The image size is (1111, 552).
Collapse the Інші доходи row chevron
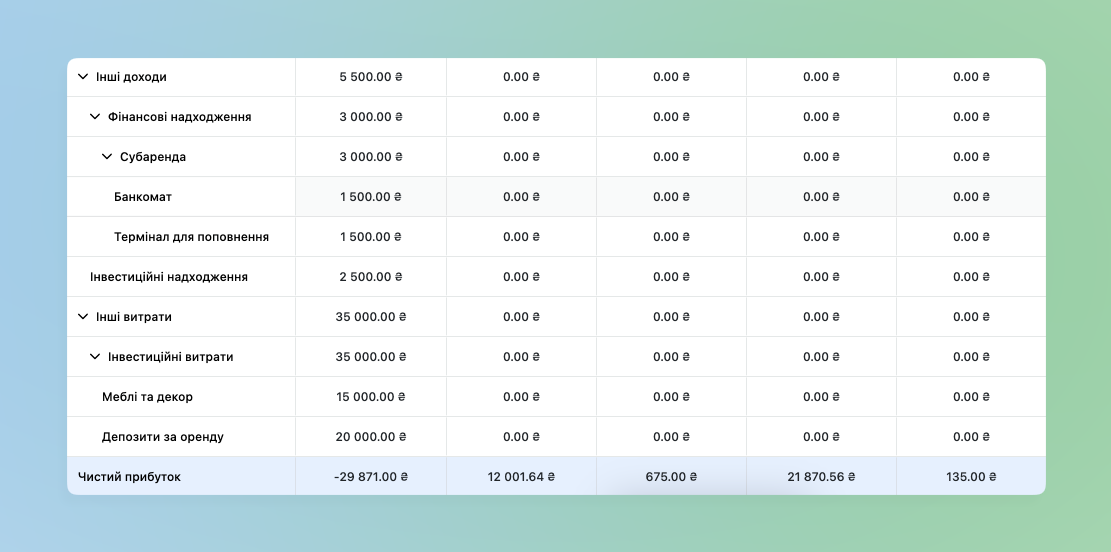(83, 77)
